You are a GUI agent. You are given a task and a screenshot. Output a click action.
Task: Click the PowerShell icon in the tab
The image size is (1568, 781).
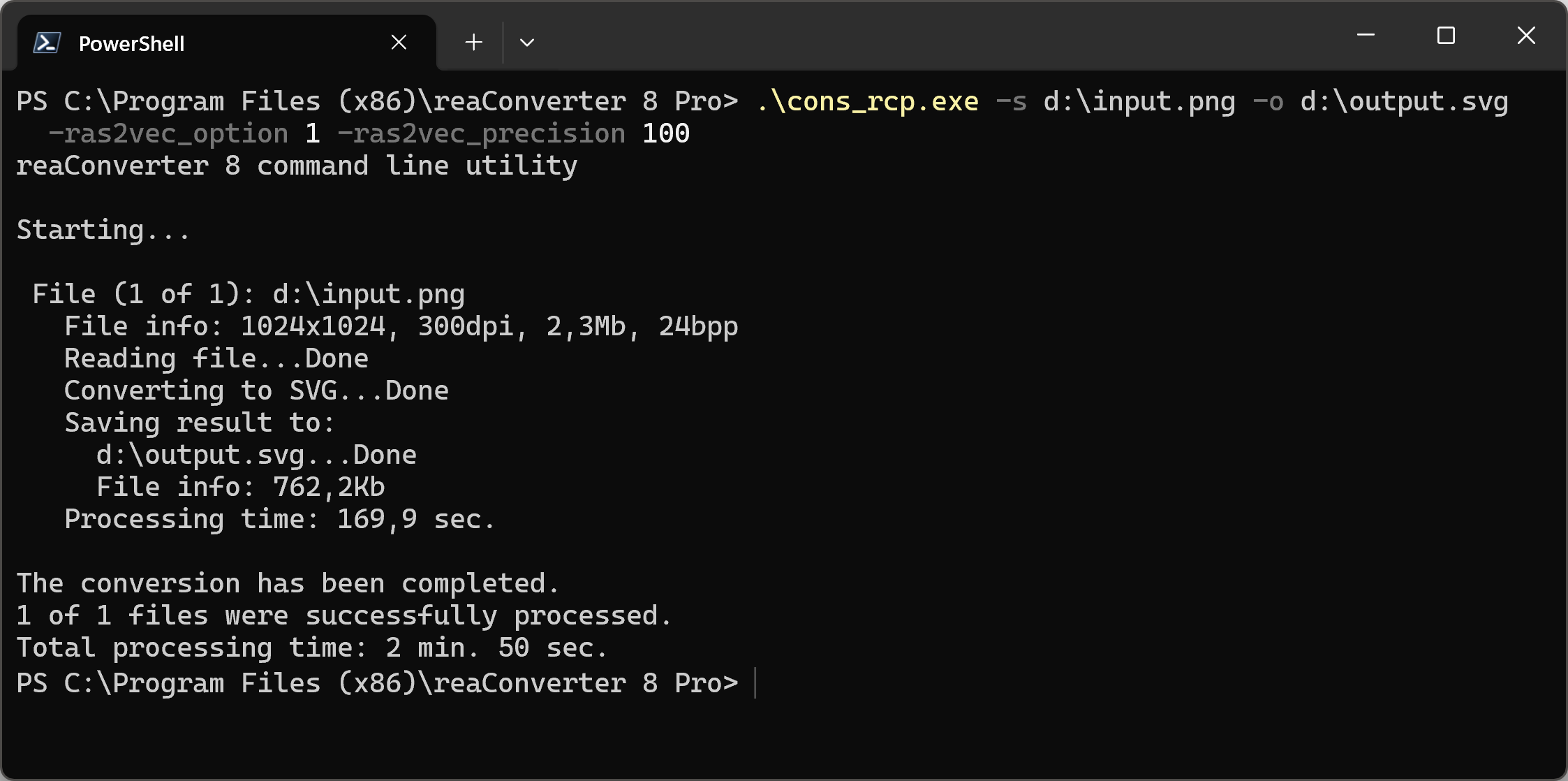(x=47, y=43)
